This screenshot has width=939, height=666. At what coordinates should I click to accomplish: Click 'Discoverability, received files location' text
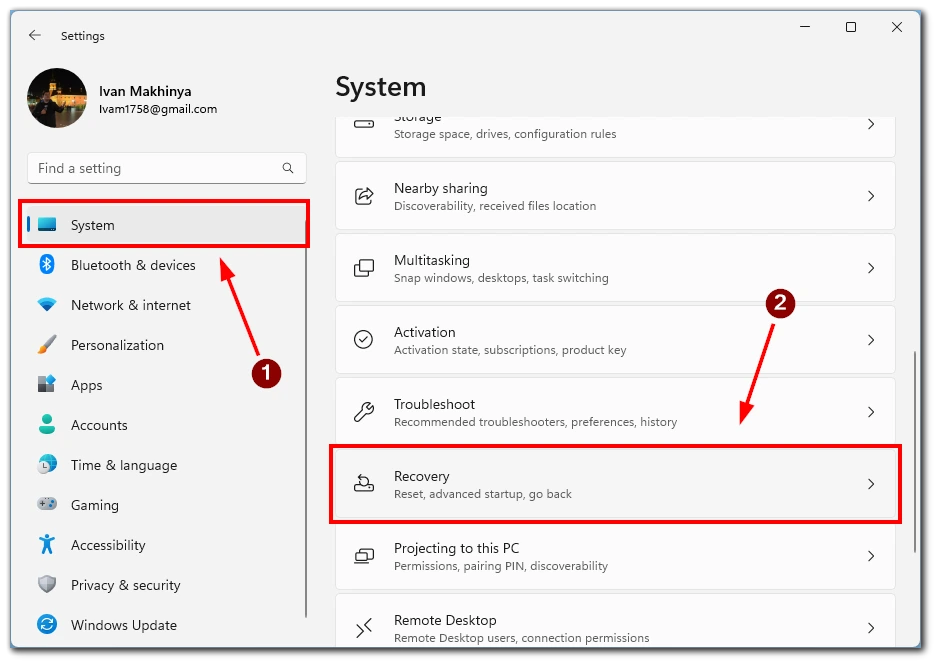click(x=495, y=205)
